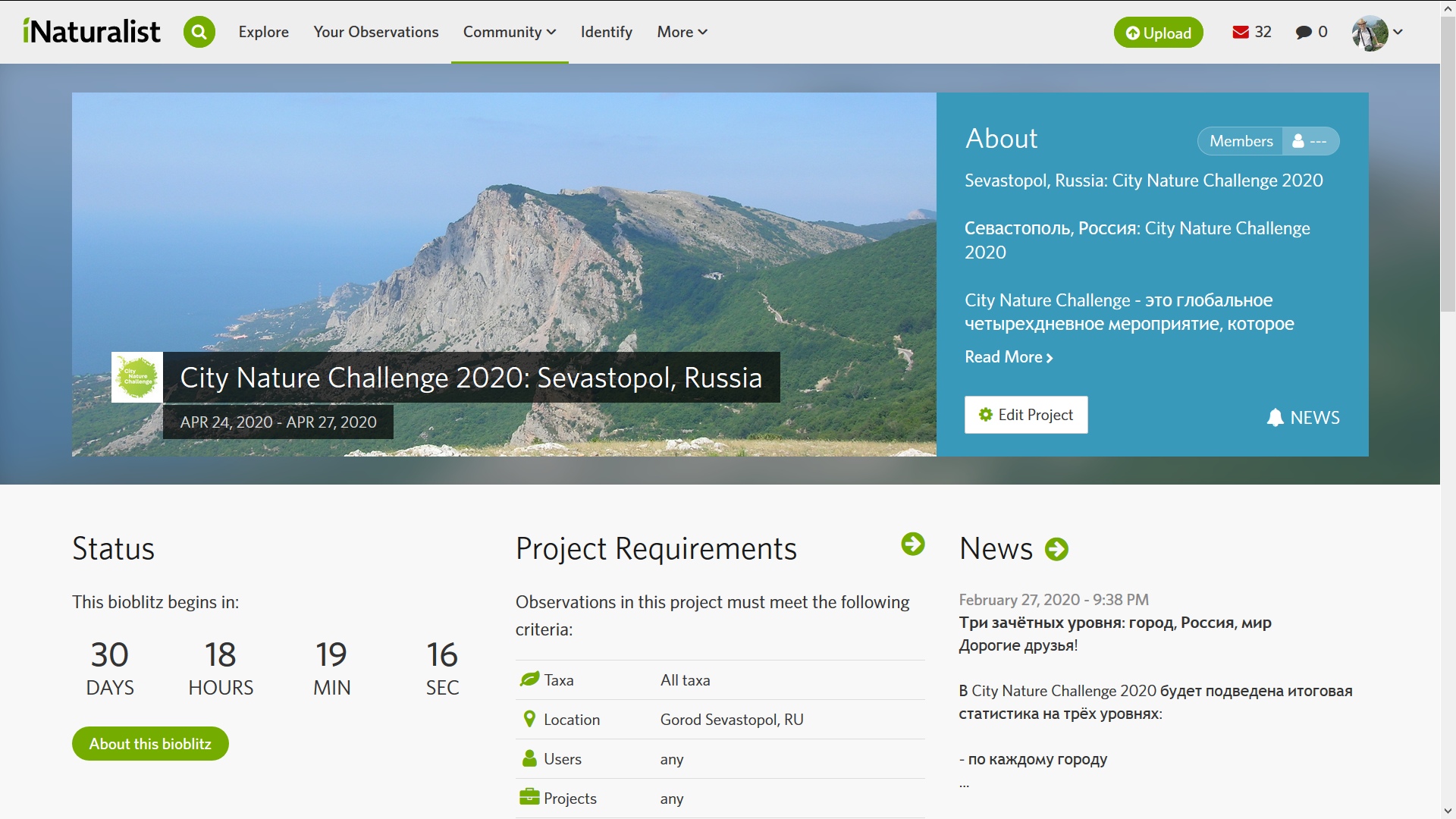Open the More dropdown menu

[682, 32]
